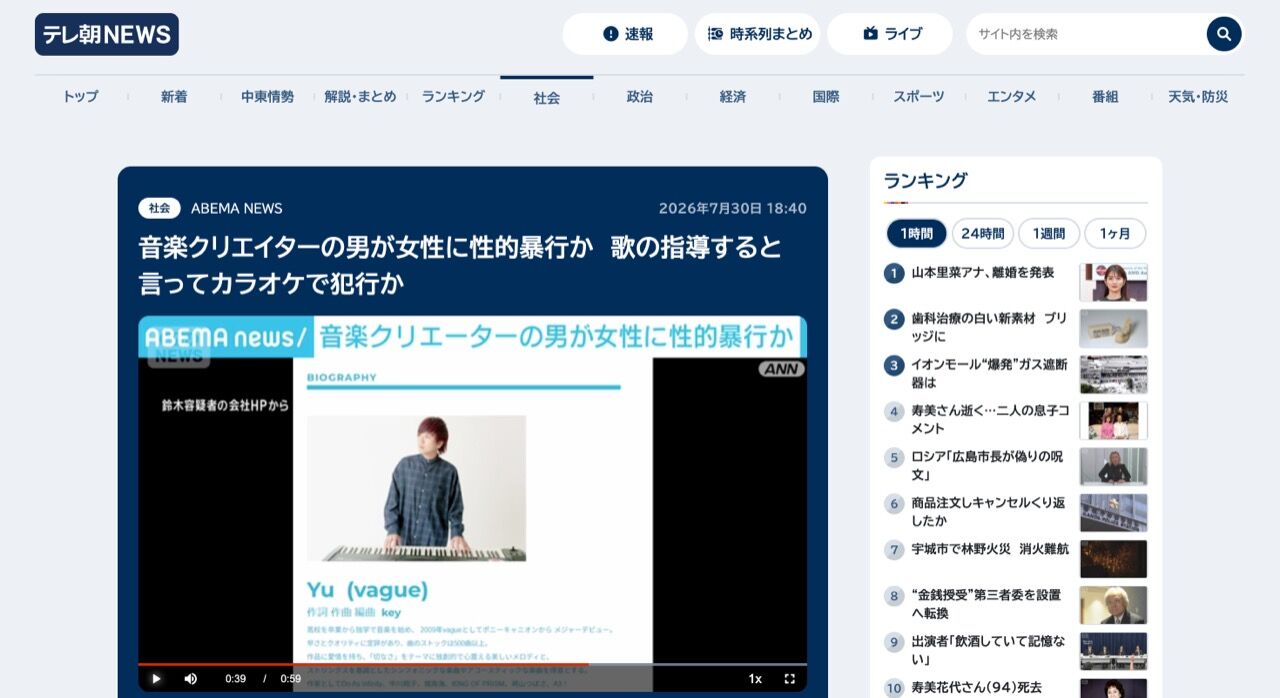
Task: Open the ライブ live button
Action: [890, 34]
